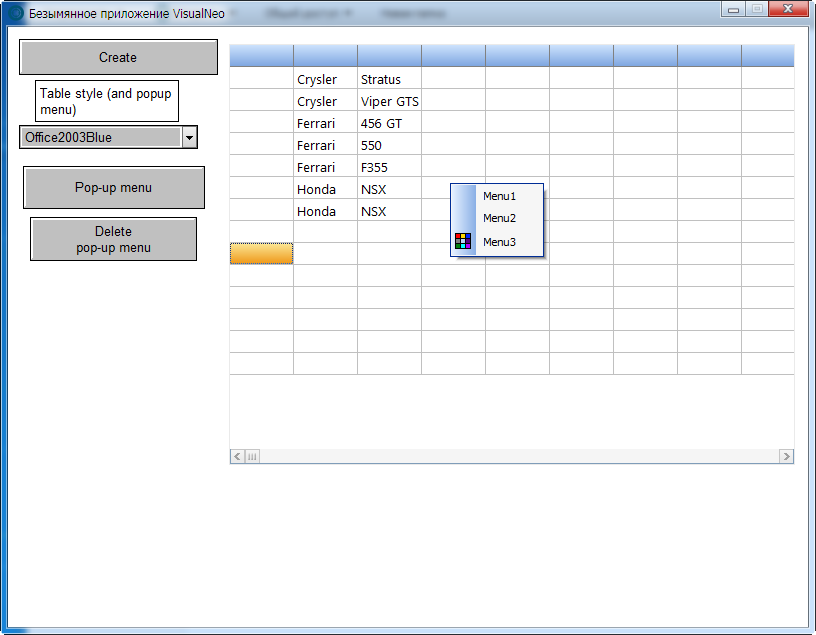
Task: Click the Office2003Blue combo box field
Action: tap(100, 138)
